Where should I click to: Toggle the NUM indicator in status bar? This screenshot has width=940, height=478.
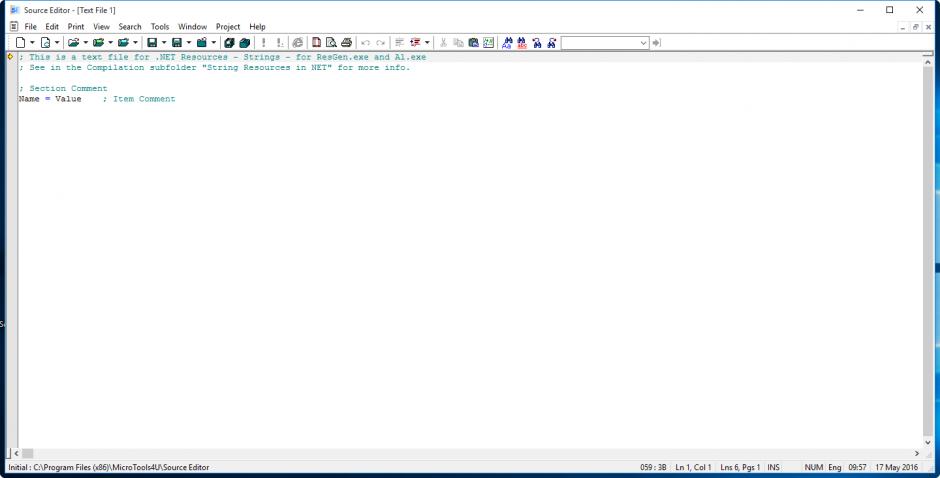[x=812, y=467]
